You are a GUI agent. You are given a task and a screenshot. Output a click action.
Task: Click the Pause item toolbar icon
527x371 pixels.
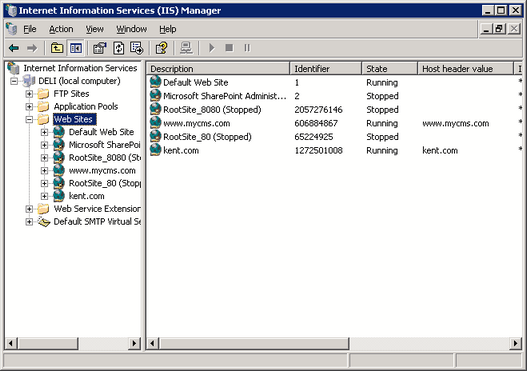click(247, 48)
